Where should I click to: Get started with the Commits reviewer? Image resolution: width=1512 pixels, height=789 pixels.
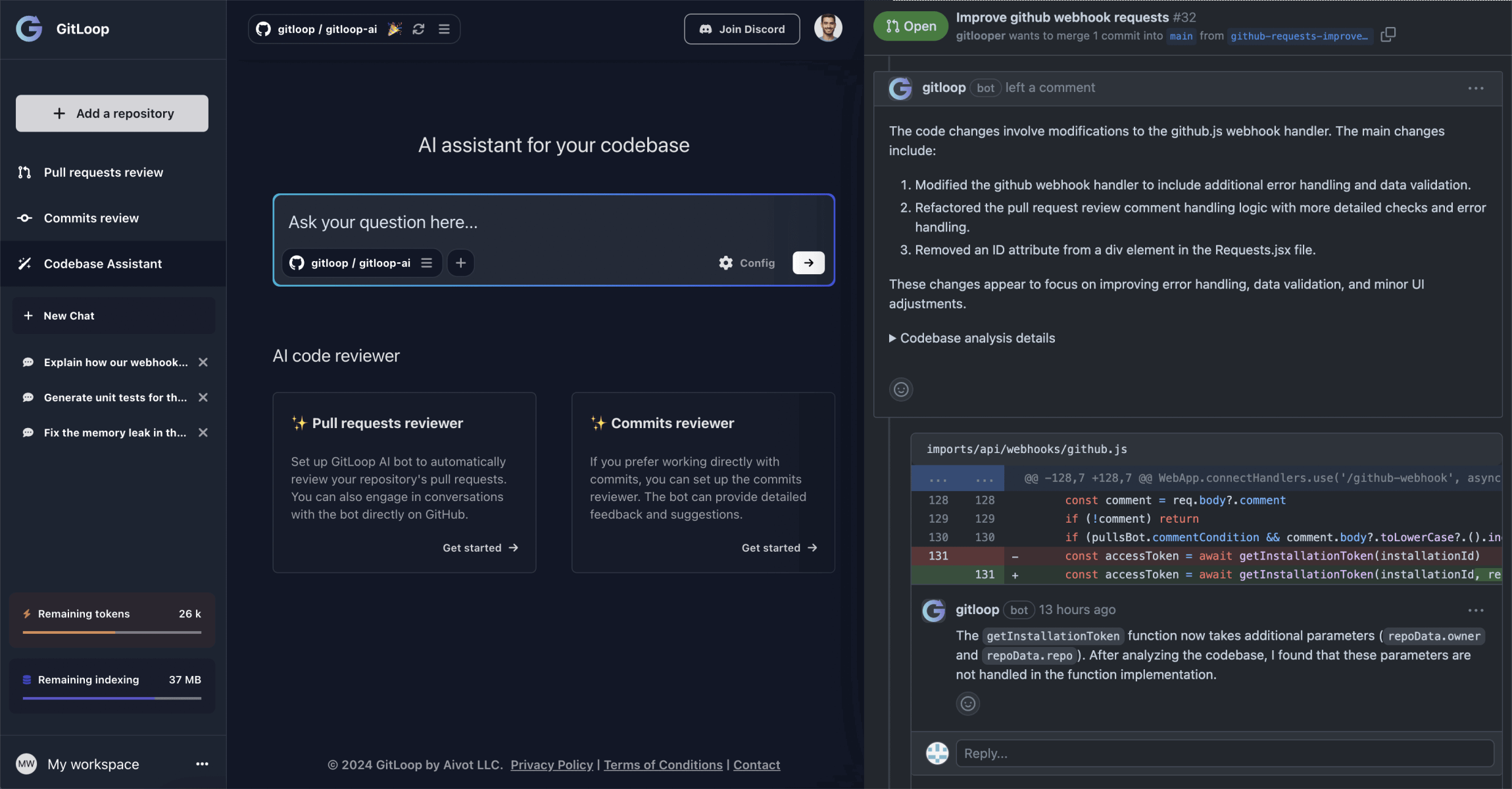point(779,547)
